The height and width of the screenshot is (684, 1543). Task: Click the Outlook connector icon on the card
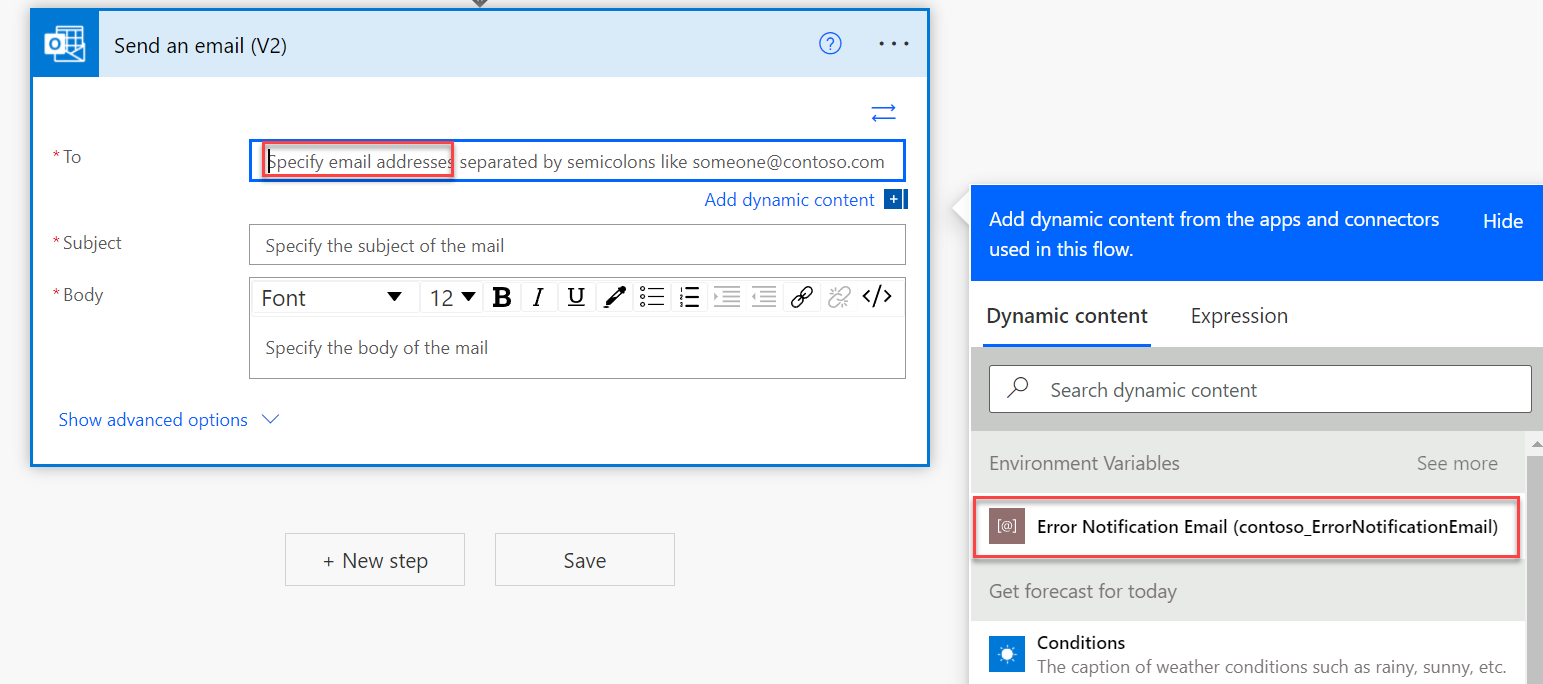[64, 43]
